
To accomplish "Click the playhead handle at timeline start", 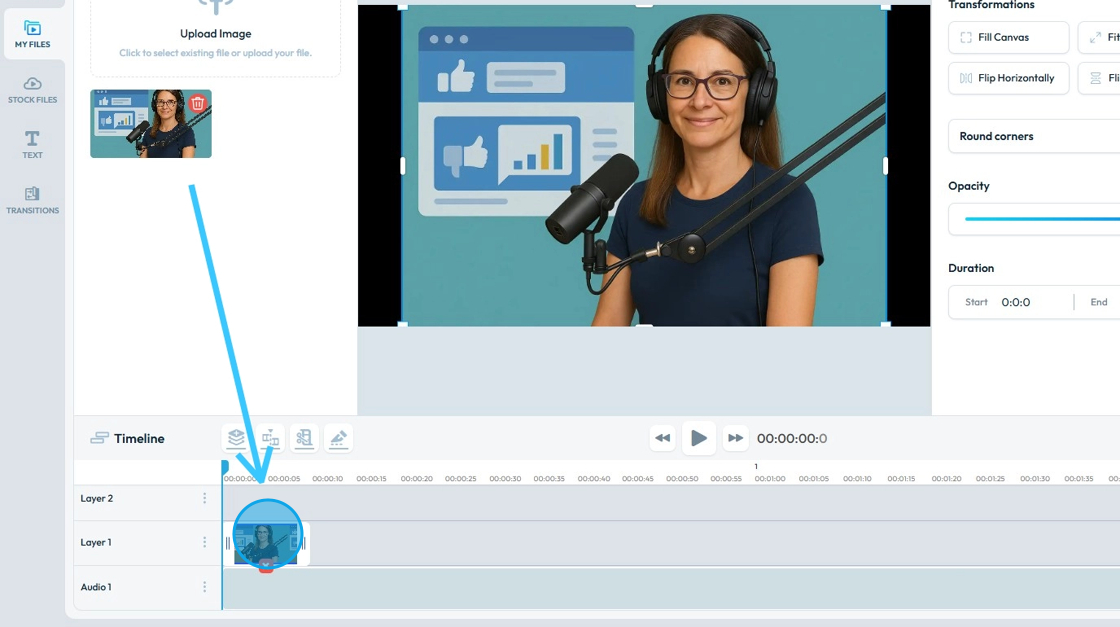I will pyautogui.click(x=225, y=467).
